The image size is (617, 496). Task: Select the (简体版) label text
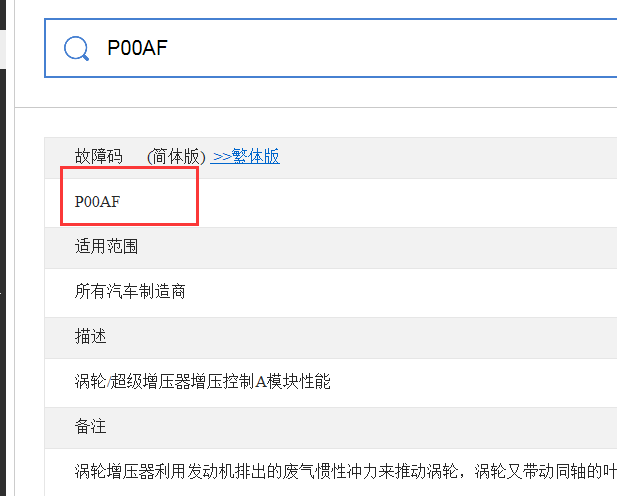(176, 157)
